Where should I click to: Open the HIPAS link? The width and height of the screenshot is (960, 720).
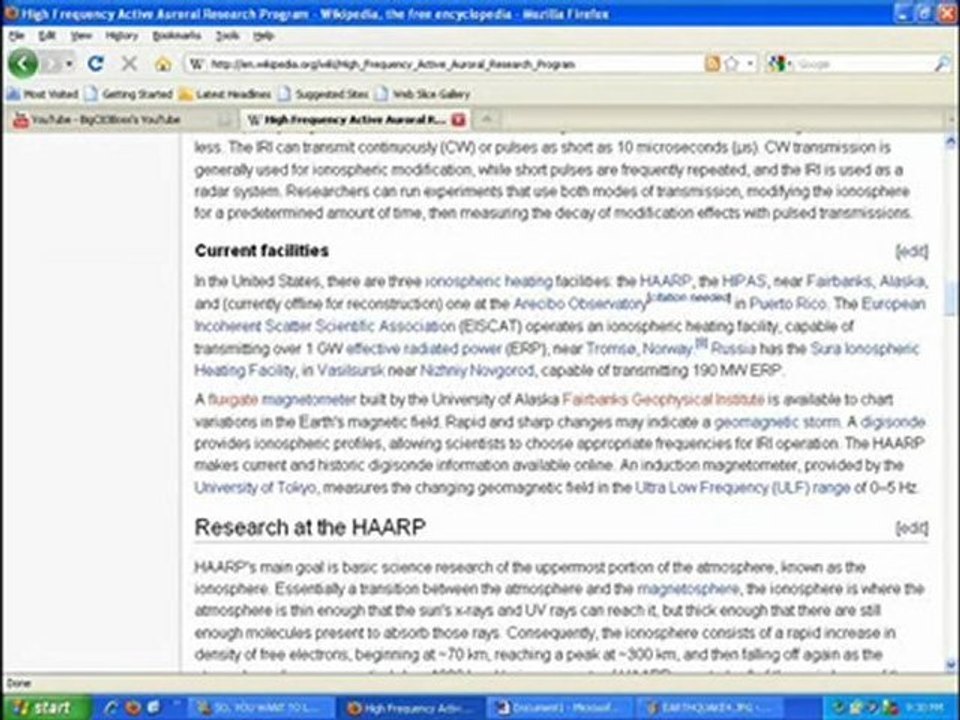point(743,281)
